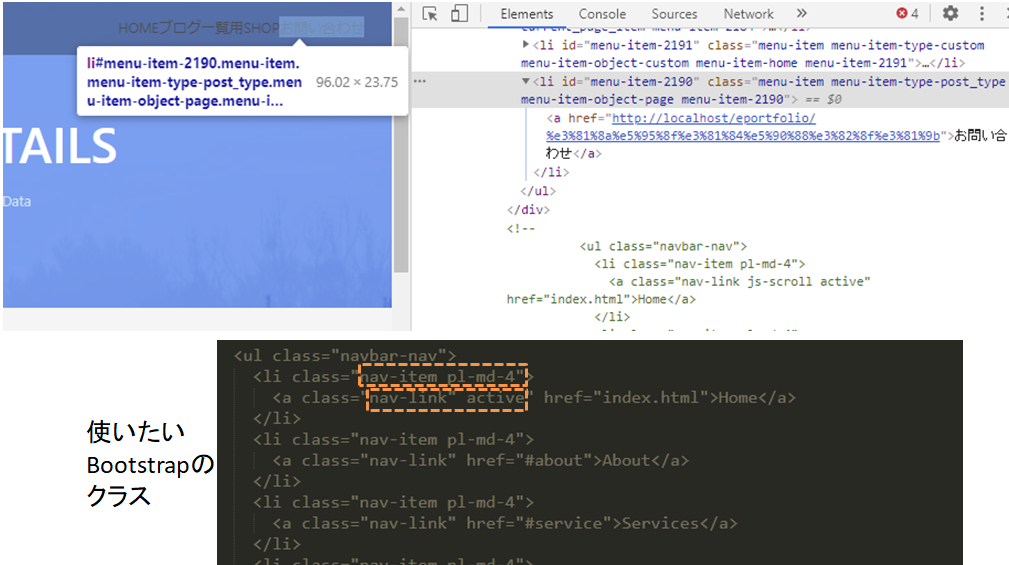Toggle the device toolbar icon
Screen dimensions: 1009x565
pyautogui.click(x=459, y=14)
